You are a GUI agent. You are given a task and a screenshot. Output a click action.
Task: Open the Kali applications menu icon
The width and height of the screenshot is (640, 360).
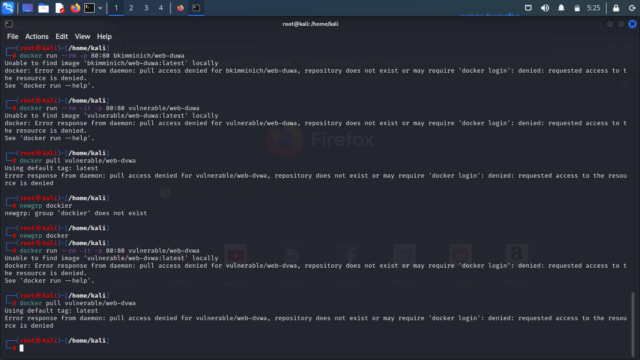pos(8,8)
